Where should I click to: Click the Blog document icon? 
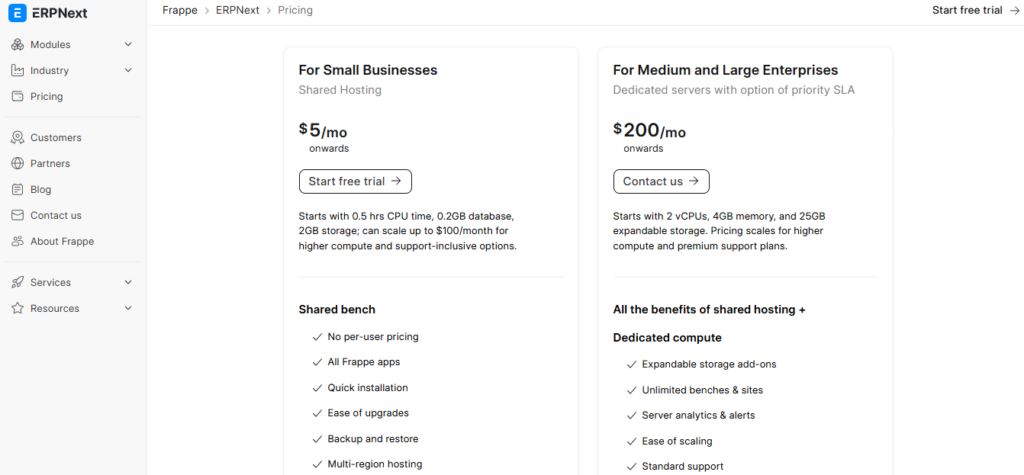click(17, 190)
